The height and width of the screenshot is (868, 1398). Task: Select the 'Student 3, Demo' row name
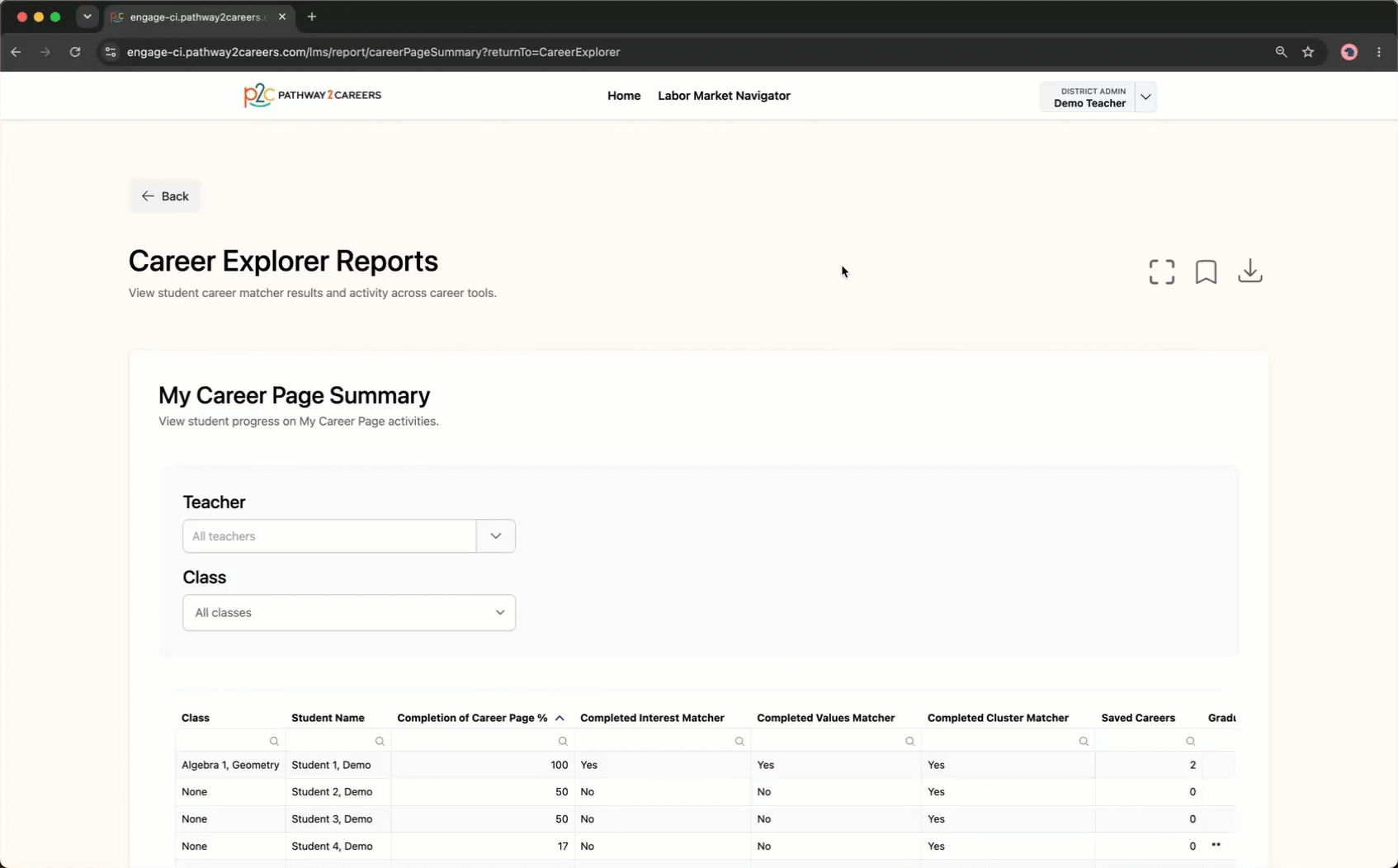coord(332,819)
